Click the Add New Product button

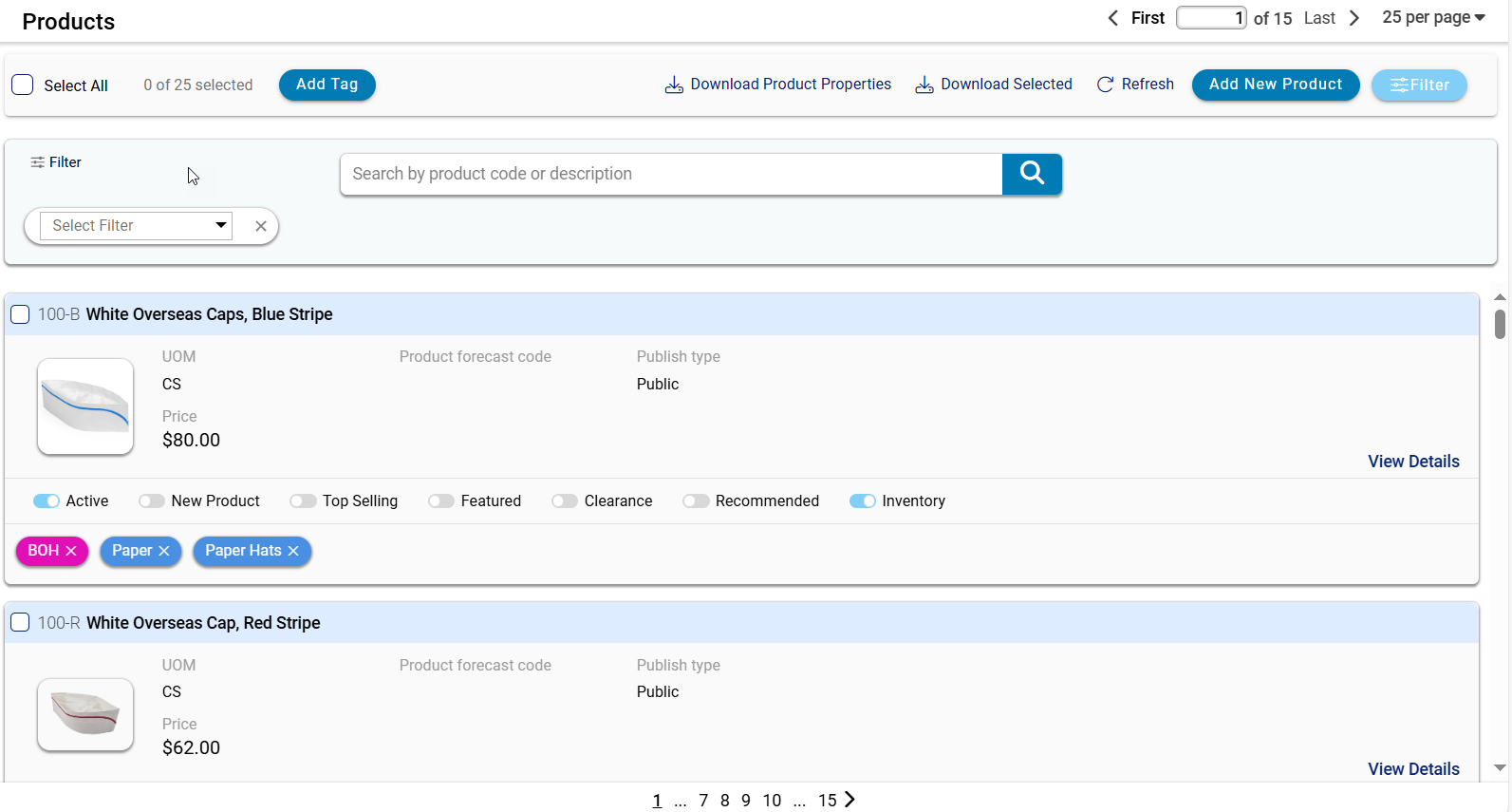(1275, 85)
